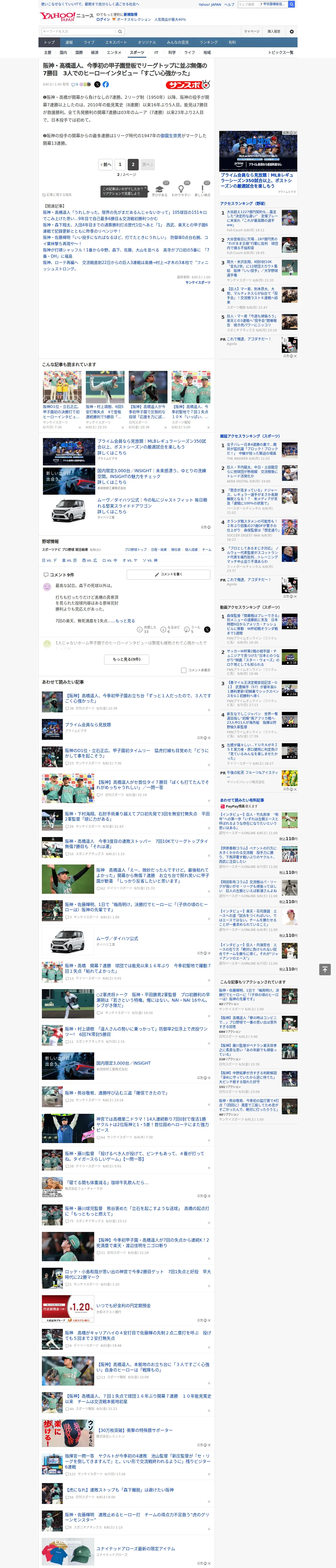Open the ランキング tab
This screenshot has width=336, height=1568.
(x=209, y=43)
